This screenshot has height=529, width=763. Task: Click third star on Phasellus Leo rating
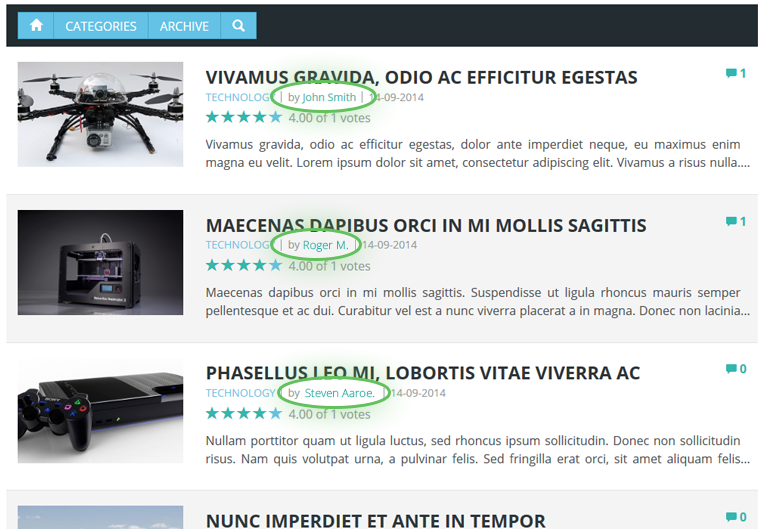pyautogui.click(x=244, y=414)
